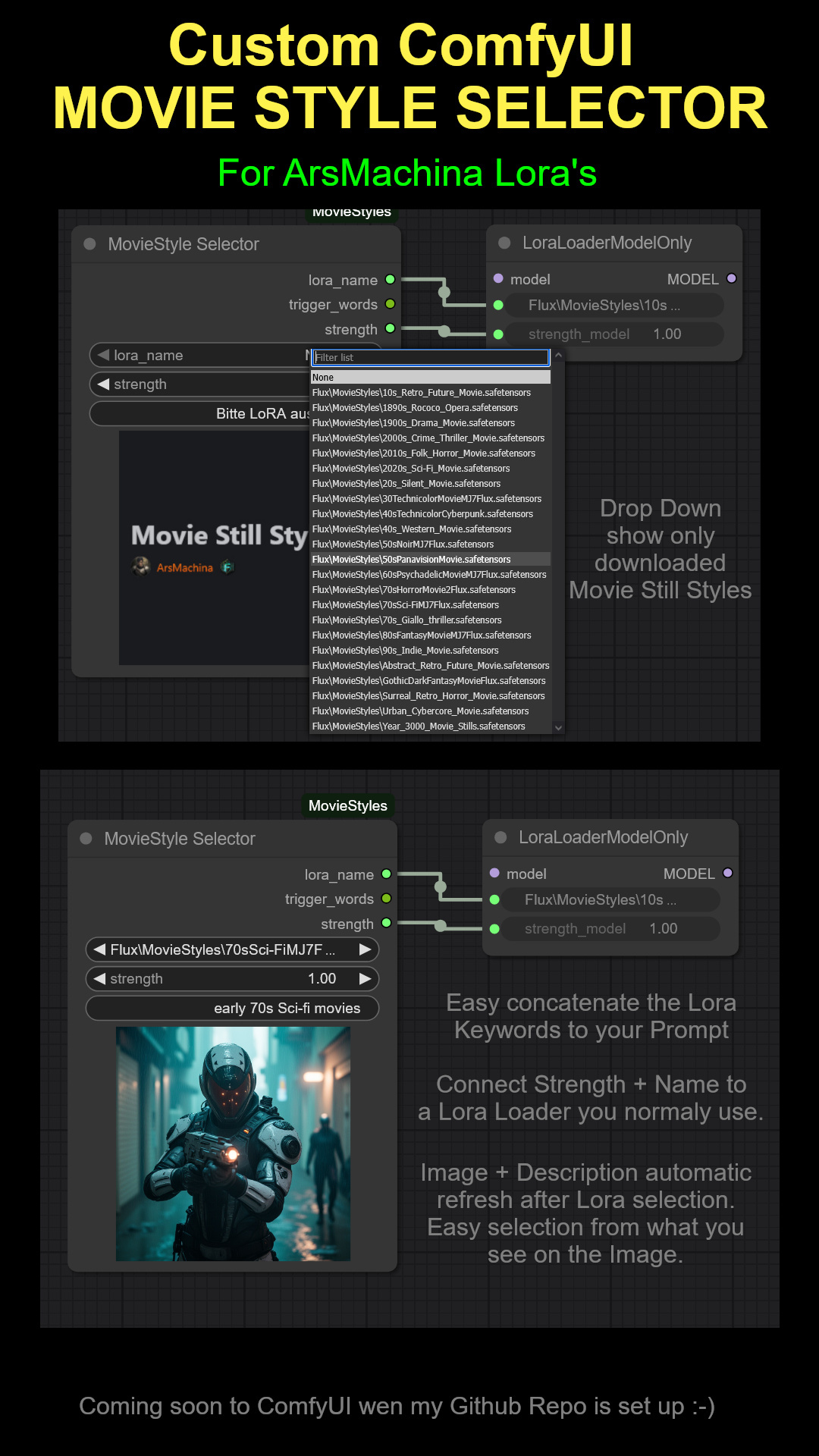819x1456 pixels.
Task: Click the ArsMachina name on the preview card
Action: pyautogui.click(x=184, y=567)
